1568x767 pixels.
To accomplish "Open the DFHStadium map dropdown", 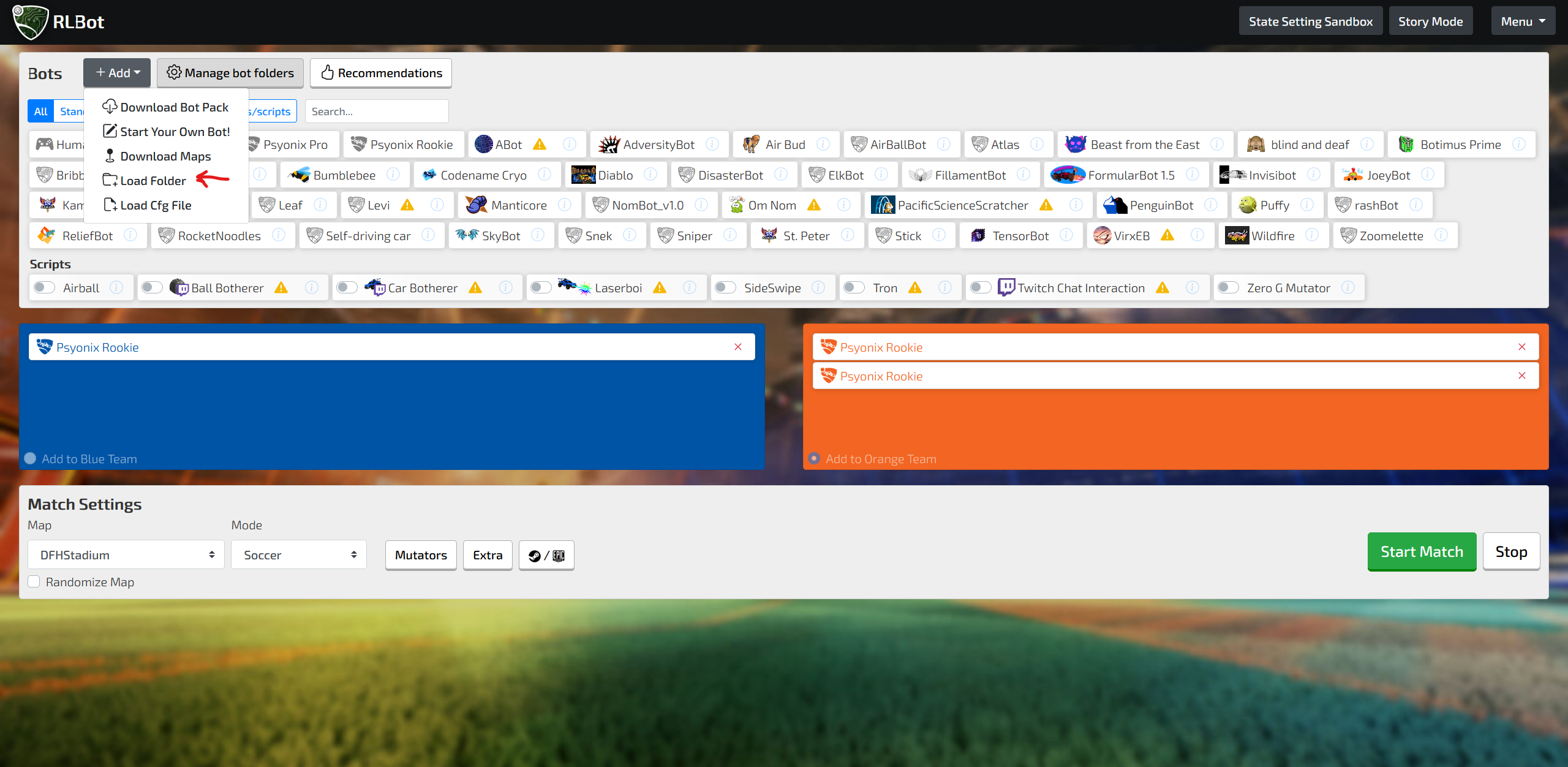I will coord(126,554).
